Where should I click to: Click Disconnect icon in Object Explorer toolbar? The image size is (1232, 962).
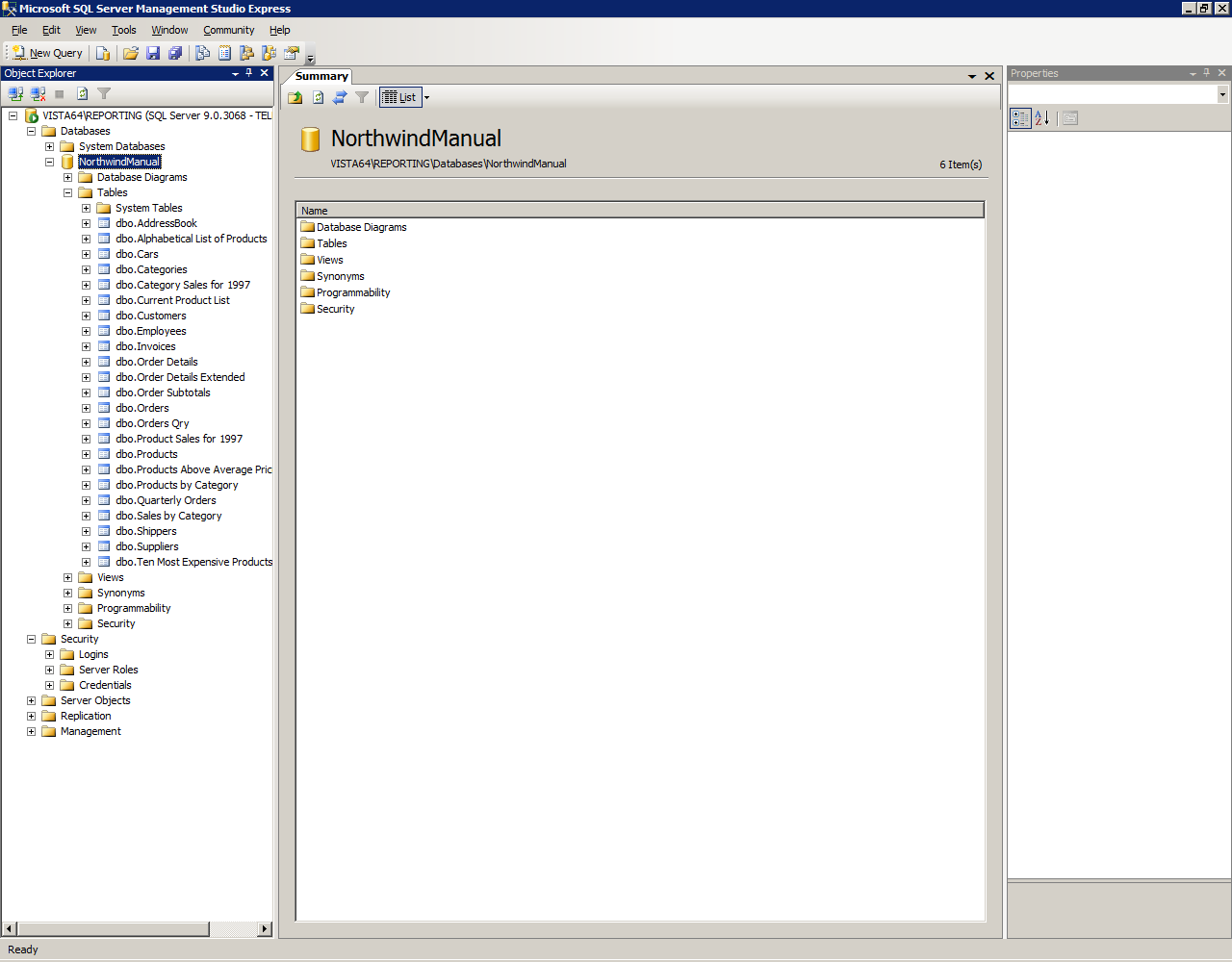pos(38,93)
